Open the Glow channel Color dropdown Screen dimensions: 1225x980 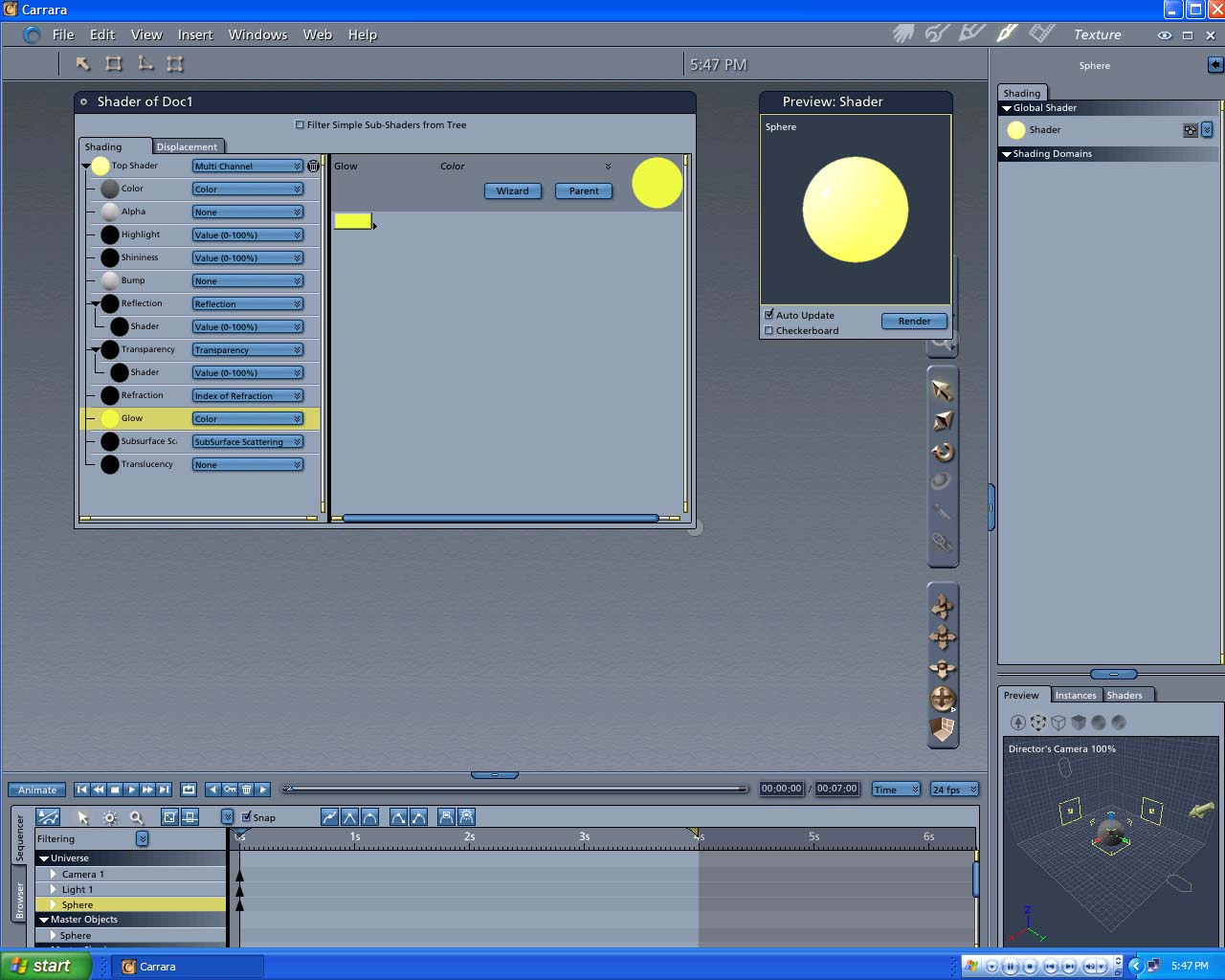(x=248, y=418)
